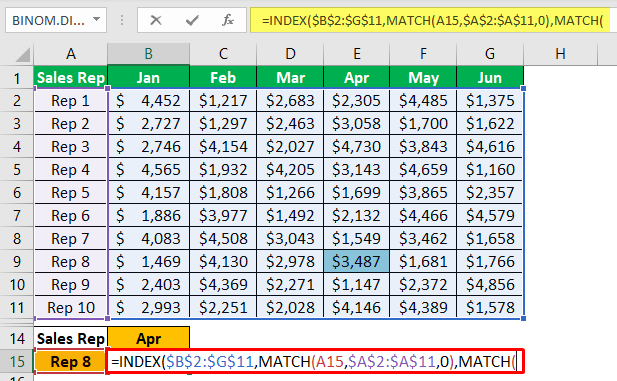
Task: Select column A header
Action: [70, 54]
